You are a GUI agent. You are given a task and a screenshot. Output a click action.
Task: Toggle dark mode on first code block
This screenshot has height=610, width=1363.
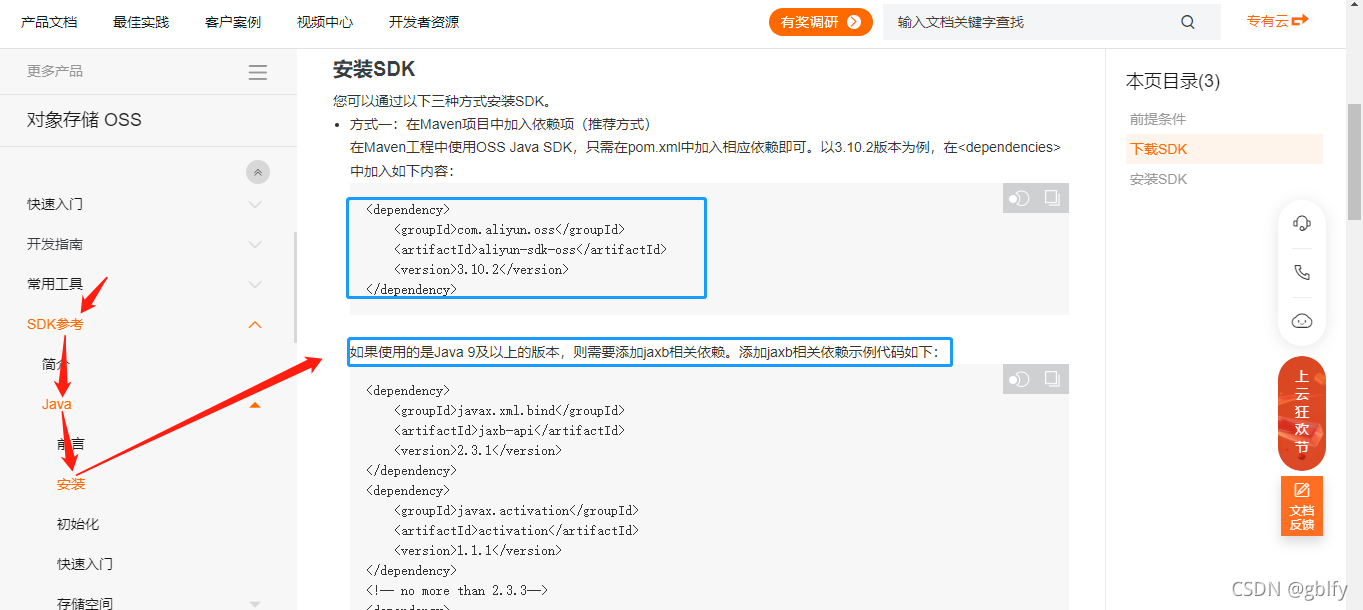click(x=1019, y=198)
